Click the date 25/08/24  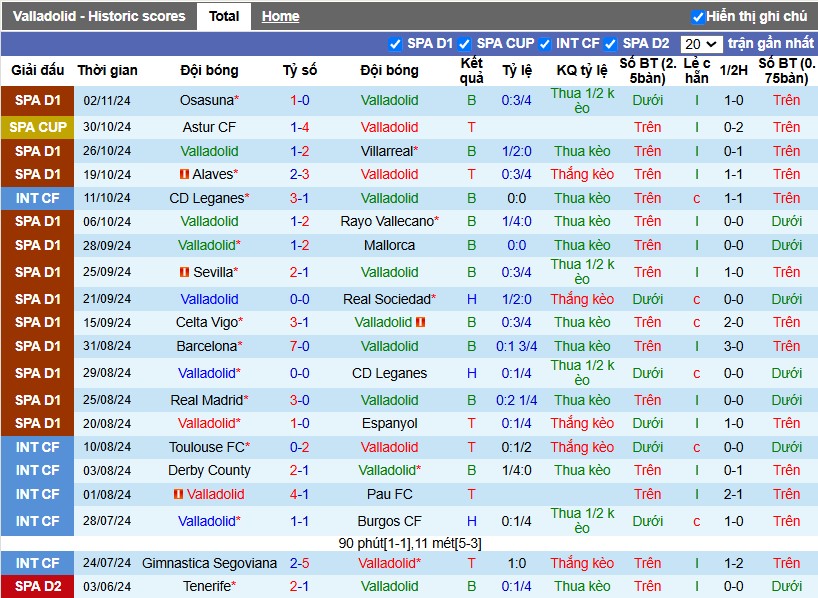[107, 400]
